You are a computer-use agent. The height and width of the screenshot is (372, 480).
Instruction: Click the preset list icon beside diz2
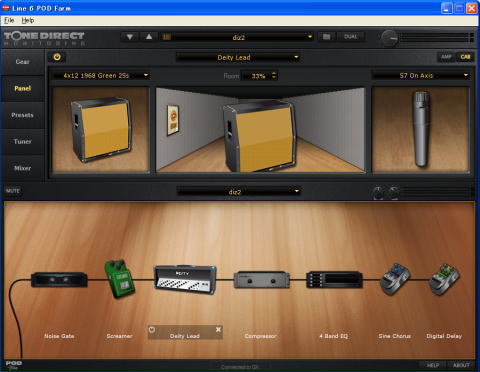coord(167,37)
